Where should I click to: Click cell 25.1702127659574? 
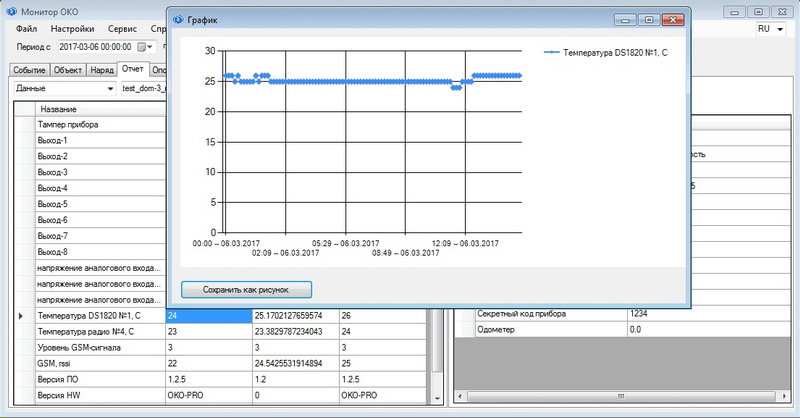point(296,316)
